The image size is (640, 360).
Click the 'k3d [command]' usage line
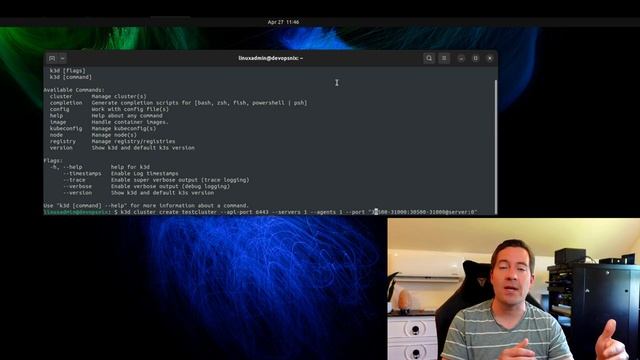[71, 77]
